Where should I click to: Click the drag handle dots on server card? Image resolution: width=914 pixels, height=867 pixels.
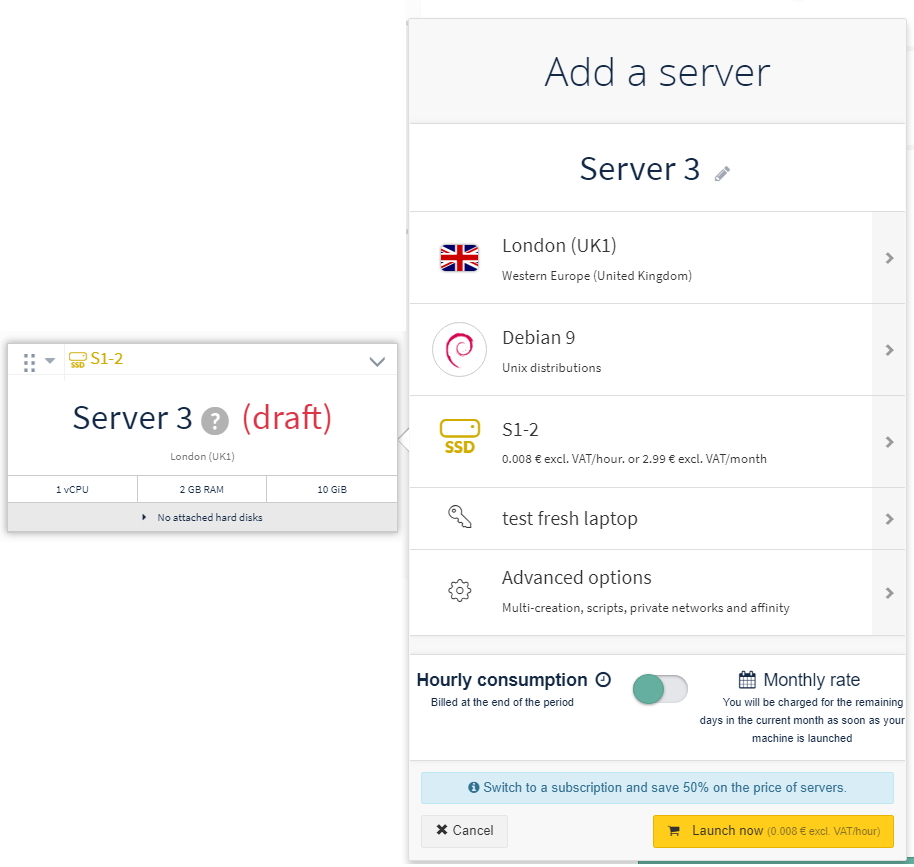pyautogui.click(x=29, y=361)
